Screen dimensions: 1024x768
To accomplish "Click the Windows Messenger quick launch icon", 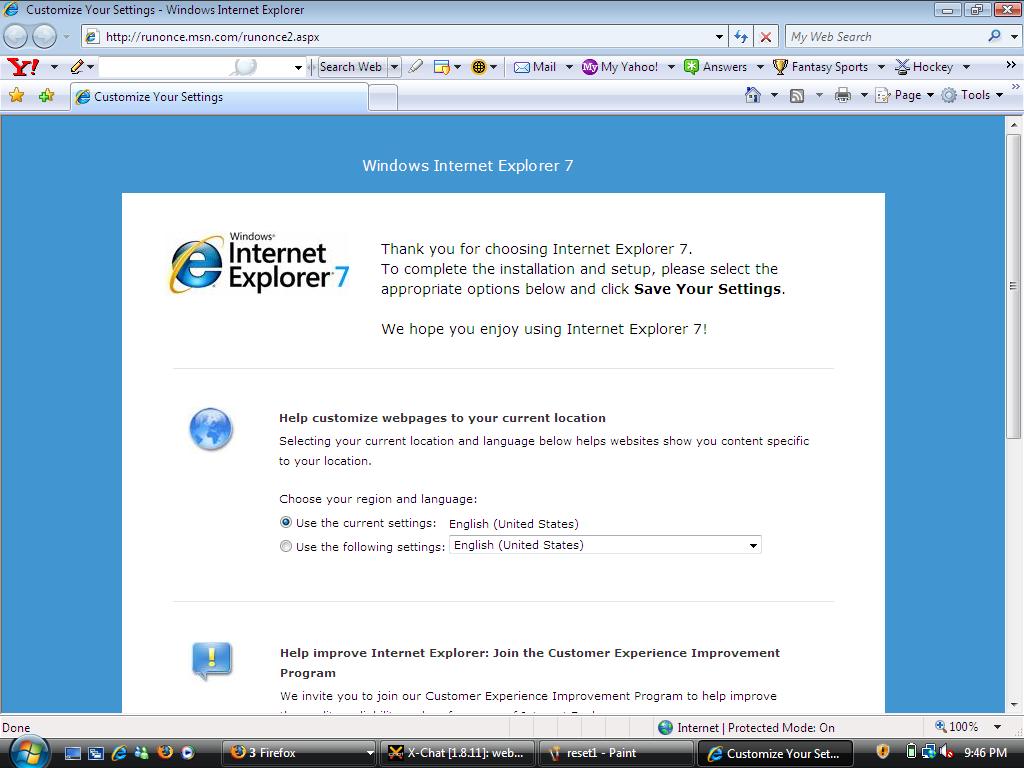I will tap(142, 753).
